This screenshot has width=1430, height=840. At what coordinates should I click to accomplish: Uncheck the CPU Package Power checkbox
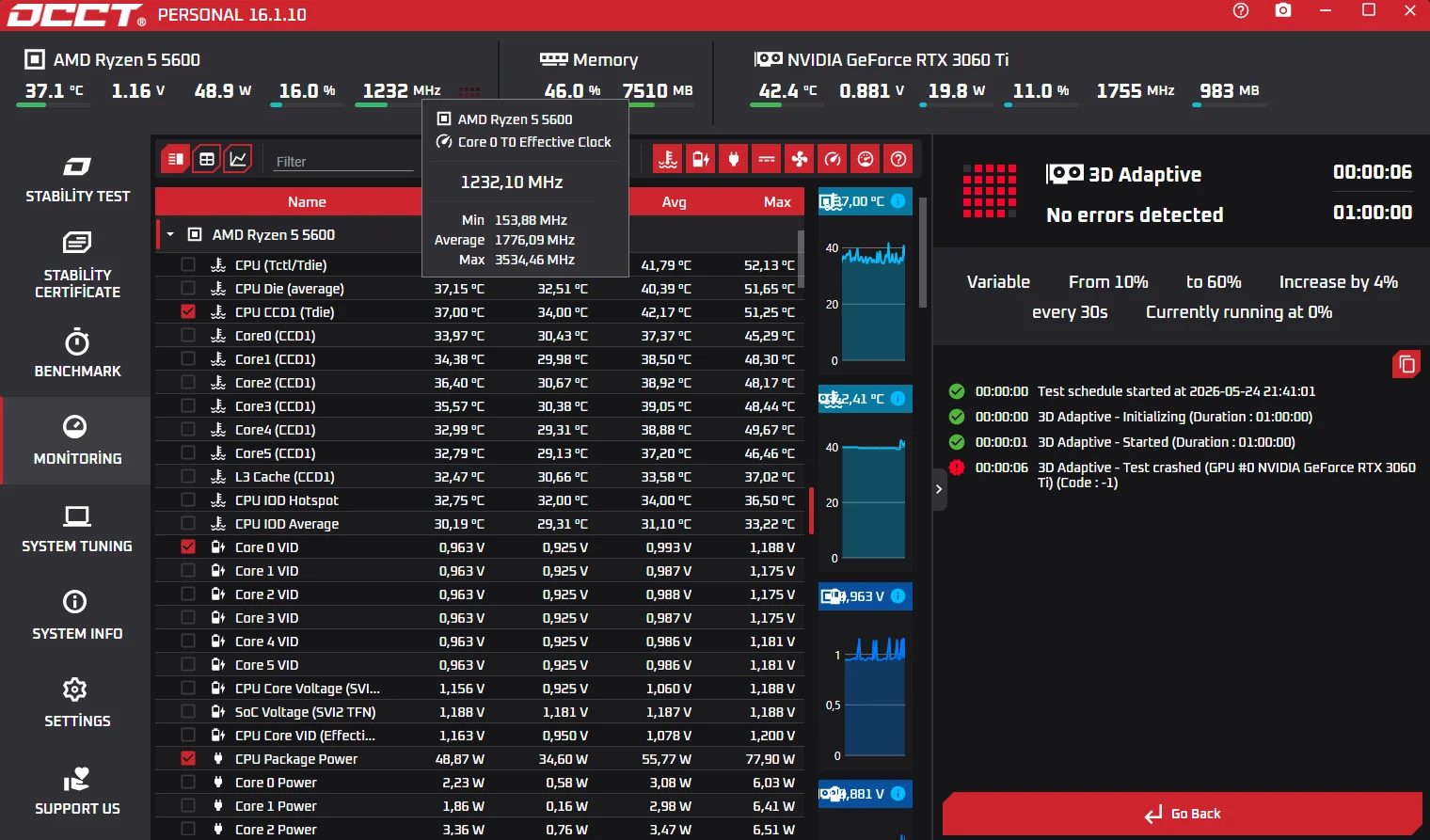188,758
